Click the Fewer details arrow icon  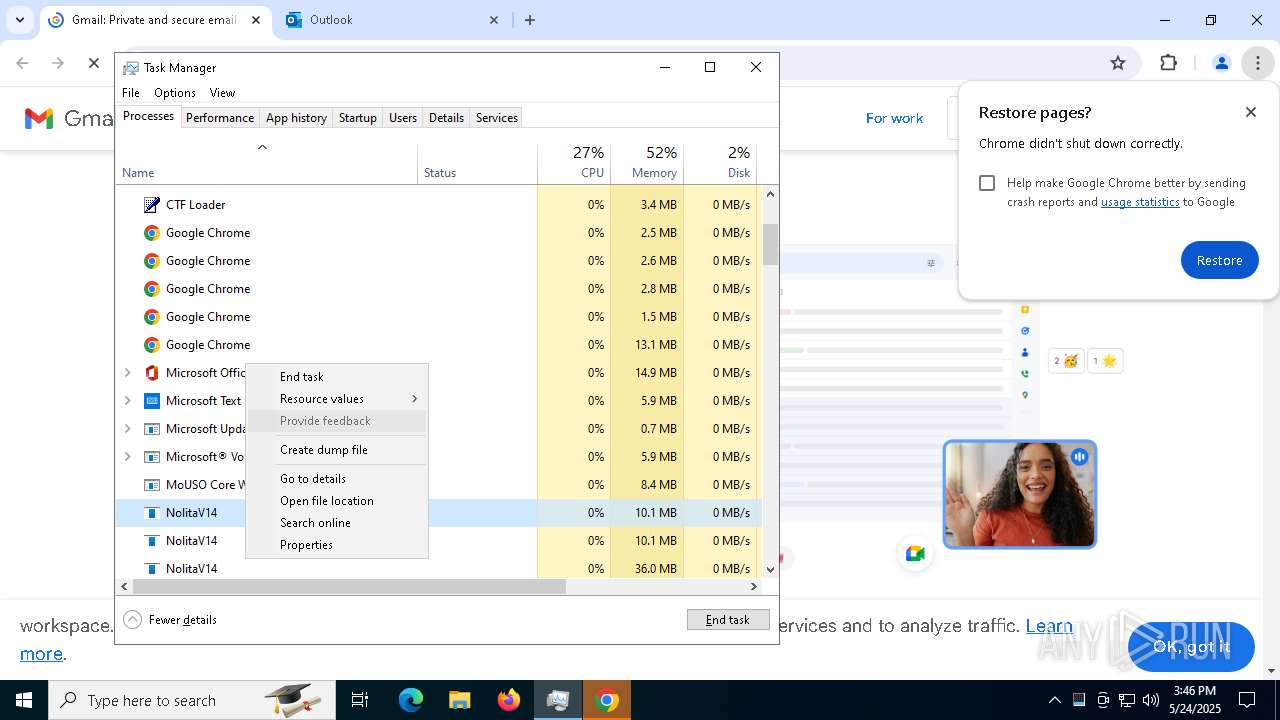tap(132, 619)
